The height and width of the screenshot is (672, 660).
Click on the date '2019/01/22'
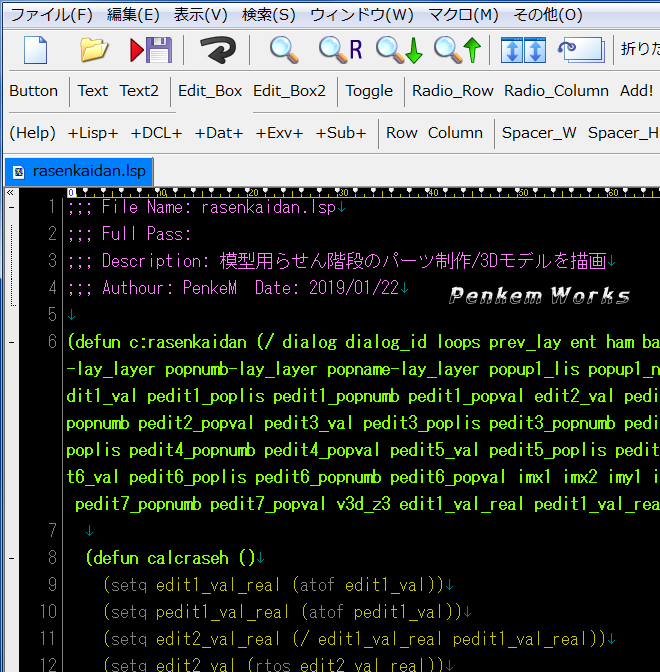click(354, 288)
